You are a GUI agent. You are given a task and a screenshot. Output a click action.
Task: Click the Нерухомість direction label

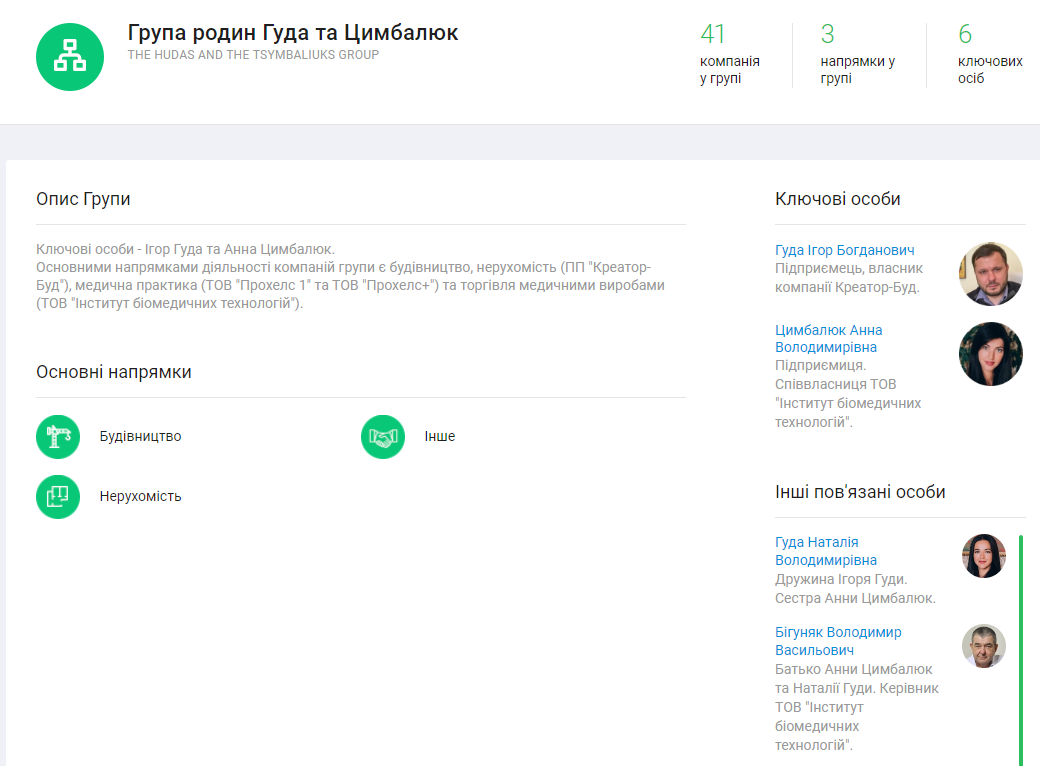[140, 497]
